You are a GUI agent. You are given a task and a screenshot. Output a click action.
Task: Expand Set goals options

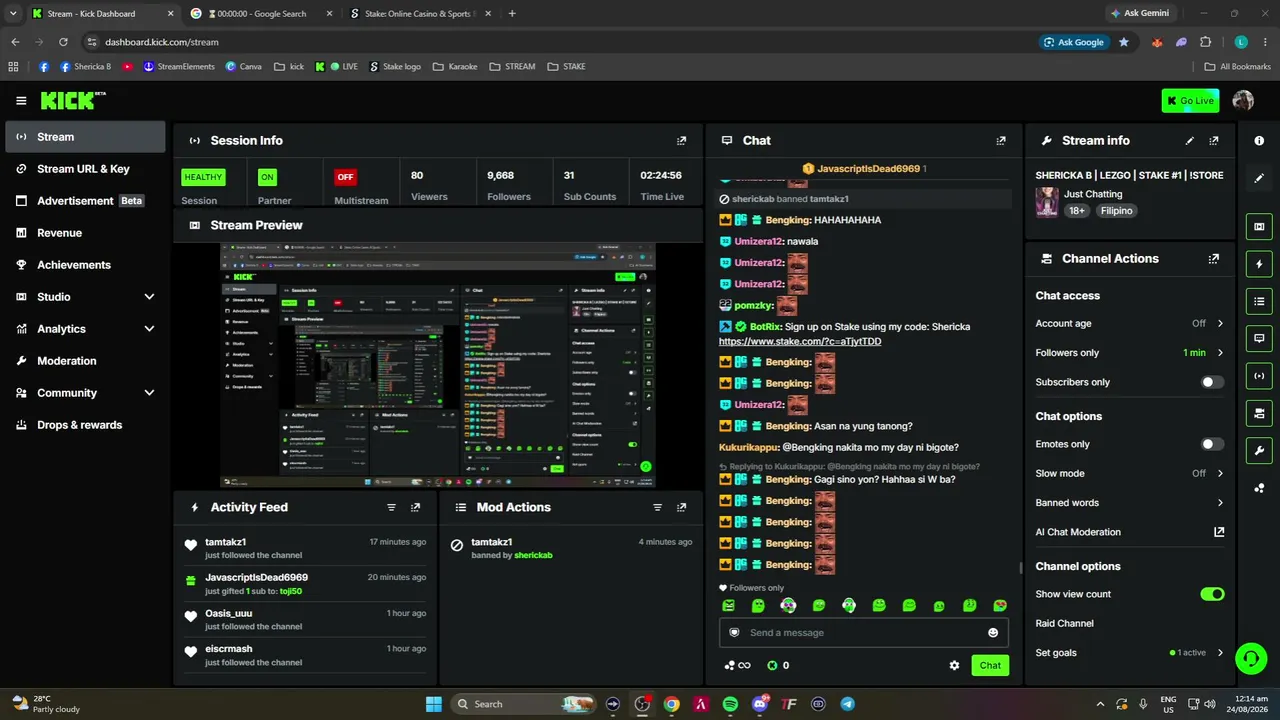click(x=1130, y=653)
